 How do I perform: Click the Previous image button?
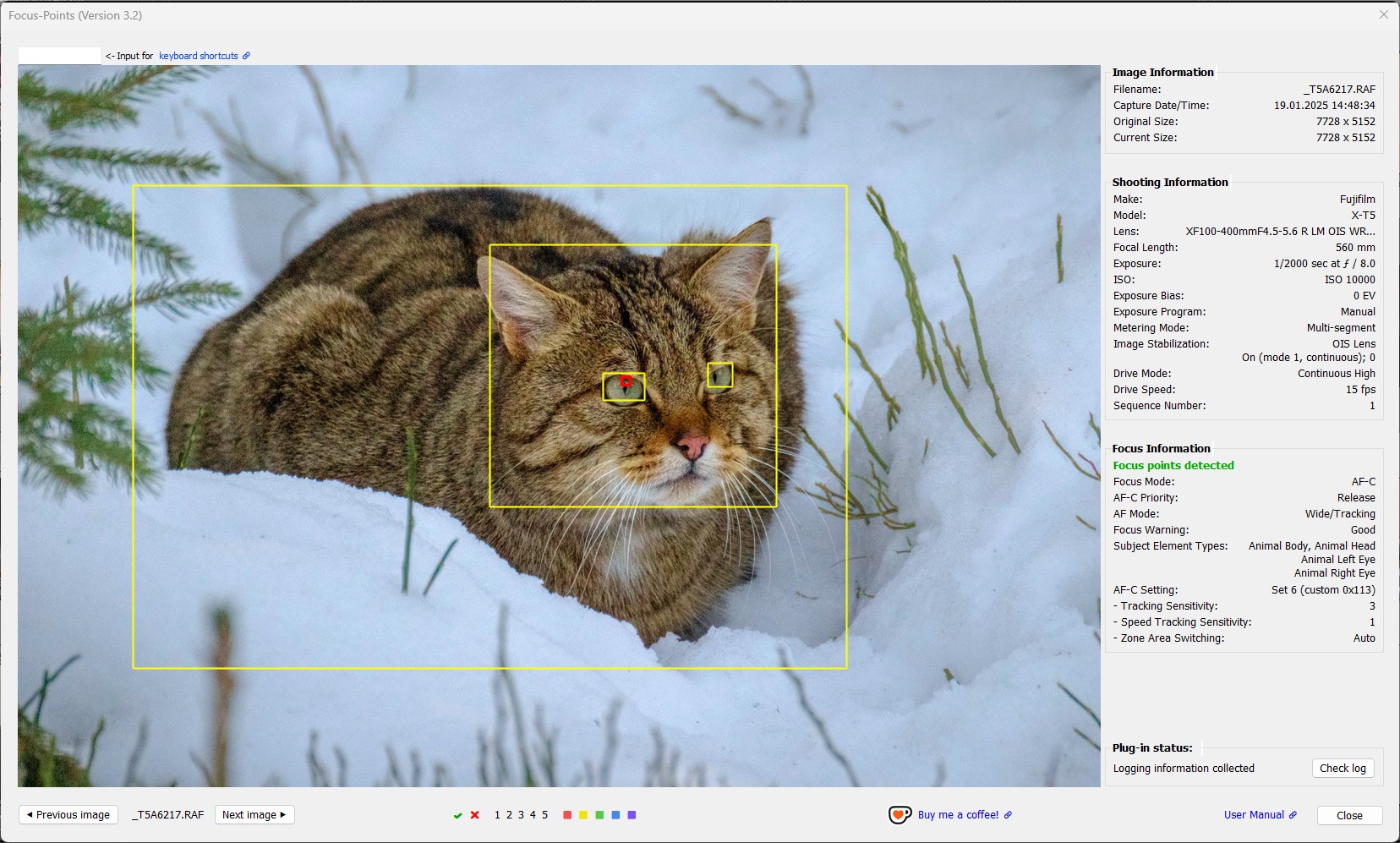(68, 814)
